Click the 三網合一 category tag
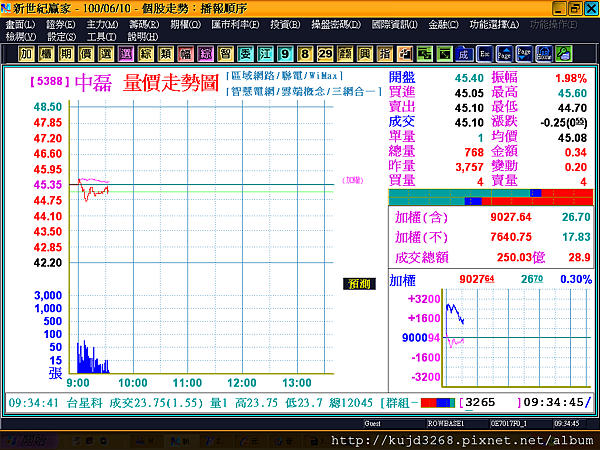Screen dimensions: 600x450 coord(353,92)
